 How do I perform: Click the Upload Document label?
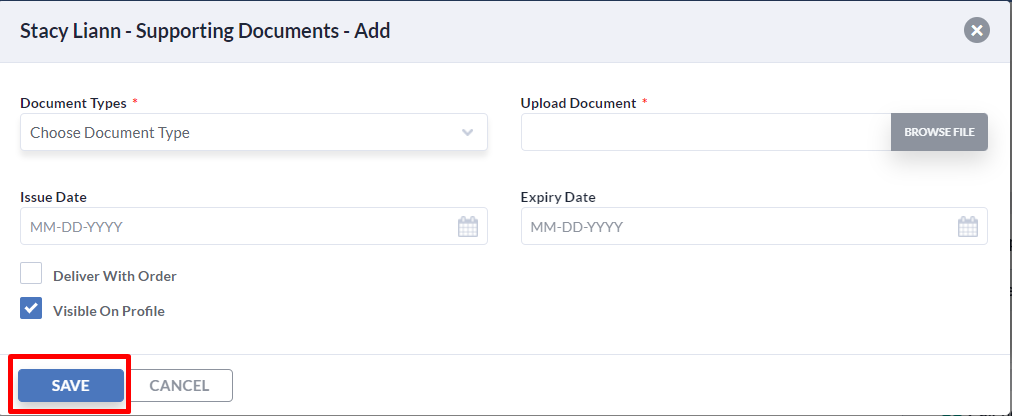(578, 103)
